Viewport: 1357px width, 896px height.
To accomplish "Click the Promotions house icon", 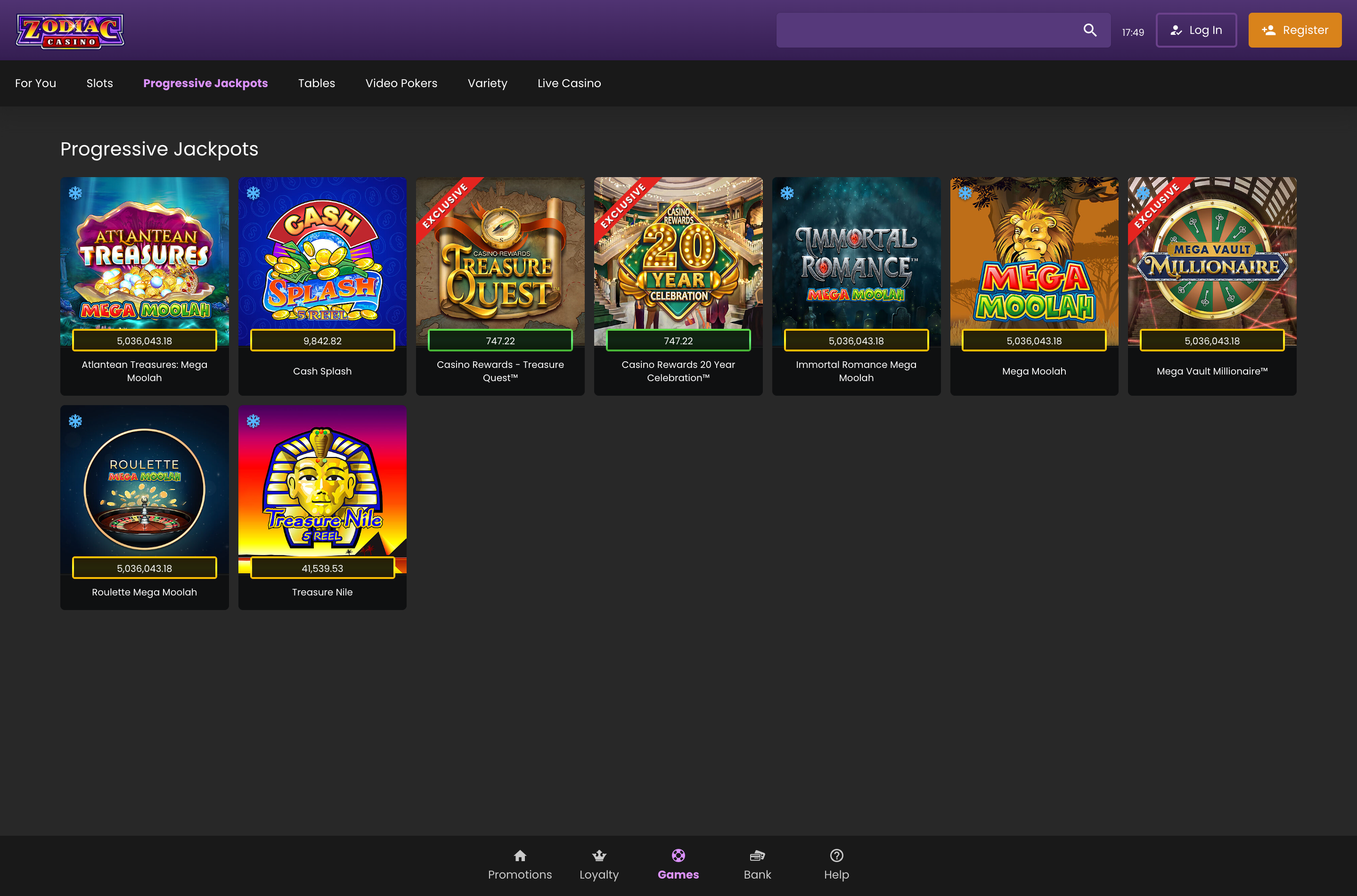I will [520, 855].
